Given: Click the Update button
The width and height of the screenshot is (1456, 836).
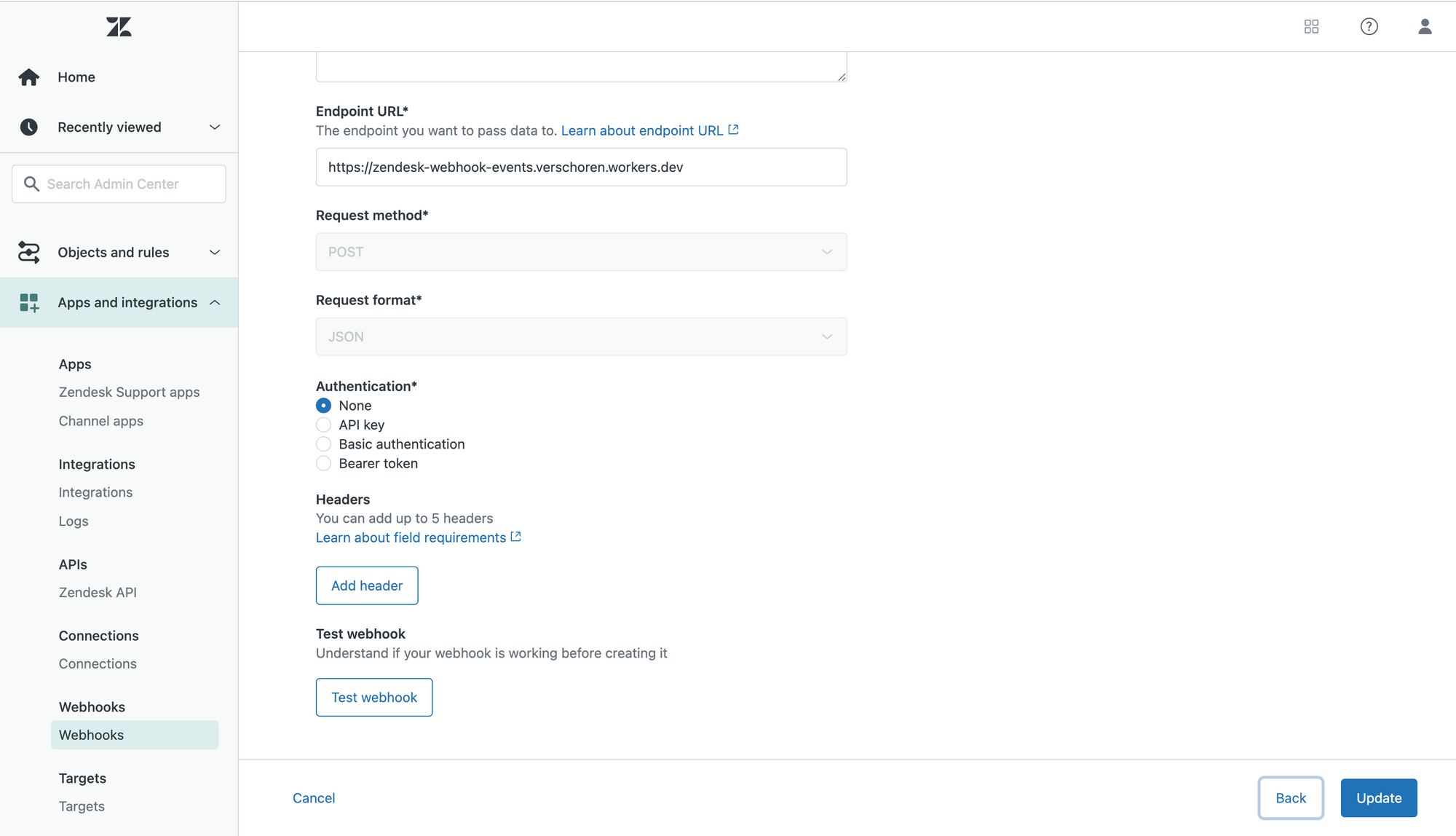Looking at the screenshot, I should click(1378, 798).
